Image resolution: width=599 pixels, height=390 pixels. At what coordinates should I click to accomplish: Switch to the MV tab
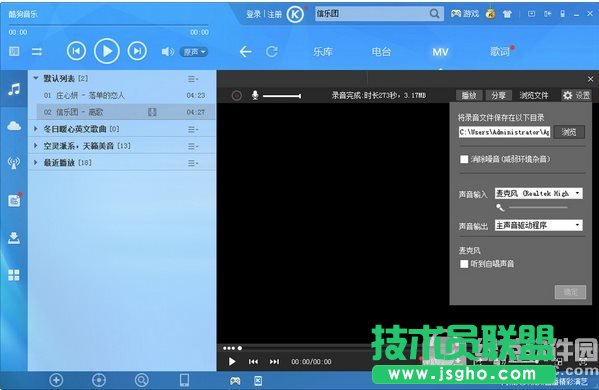440,52
